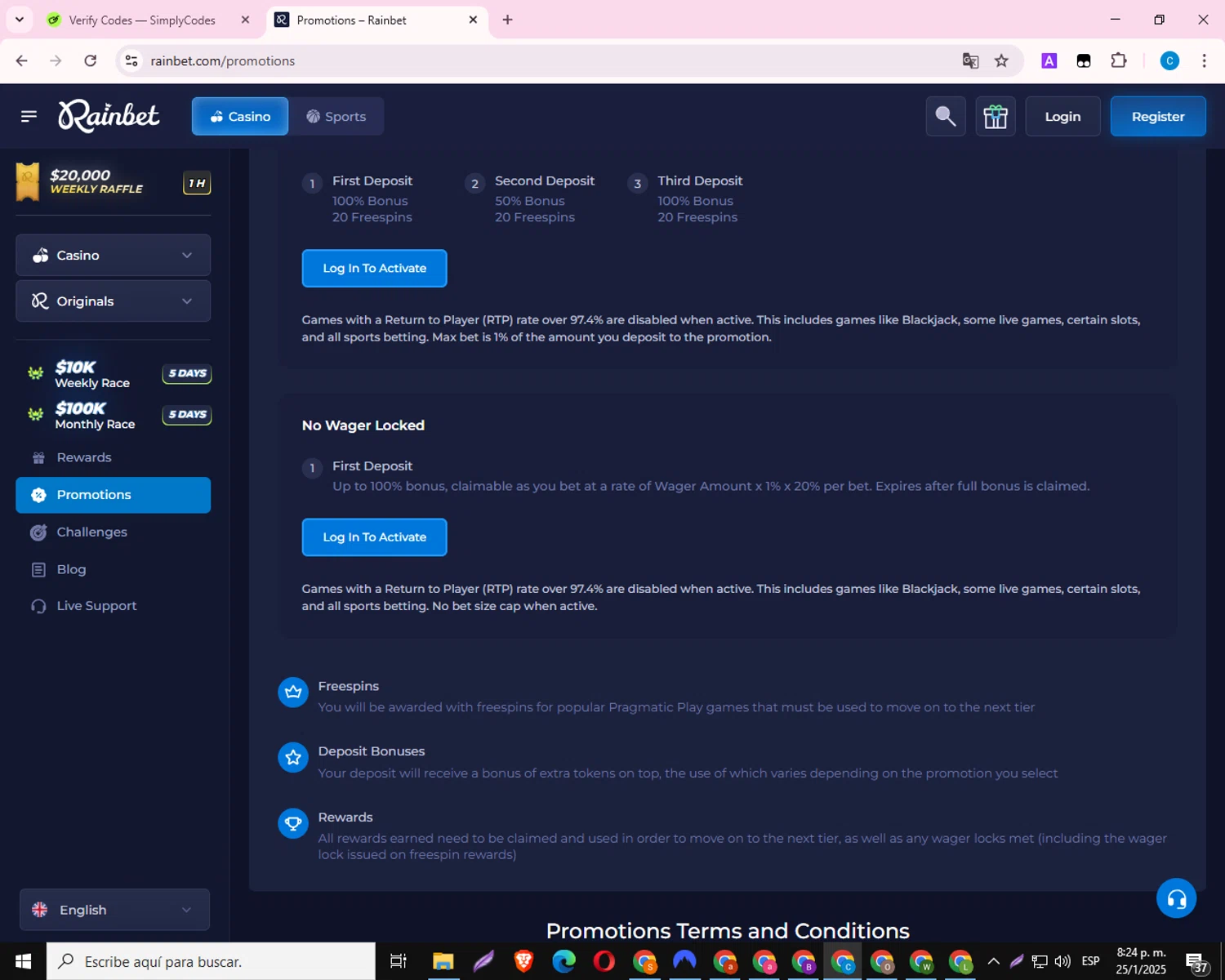The width and height of the screenshot is (1225, 980).
Task: Click the Windows taskbar search box
Action: [x=211, y=961]
